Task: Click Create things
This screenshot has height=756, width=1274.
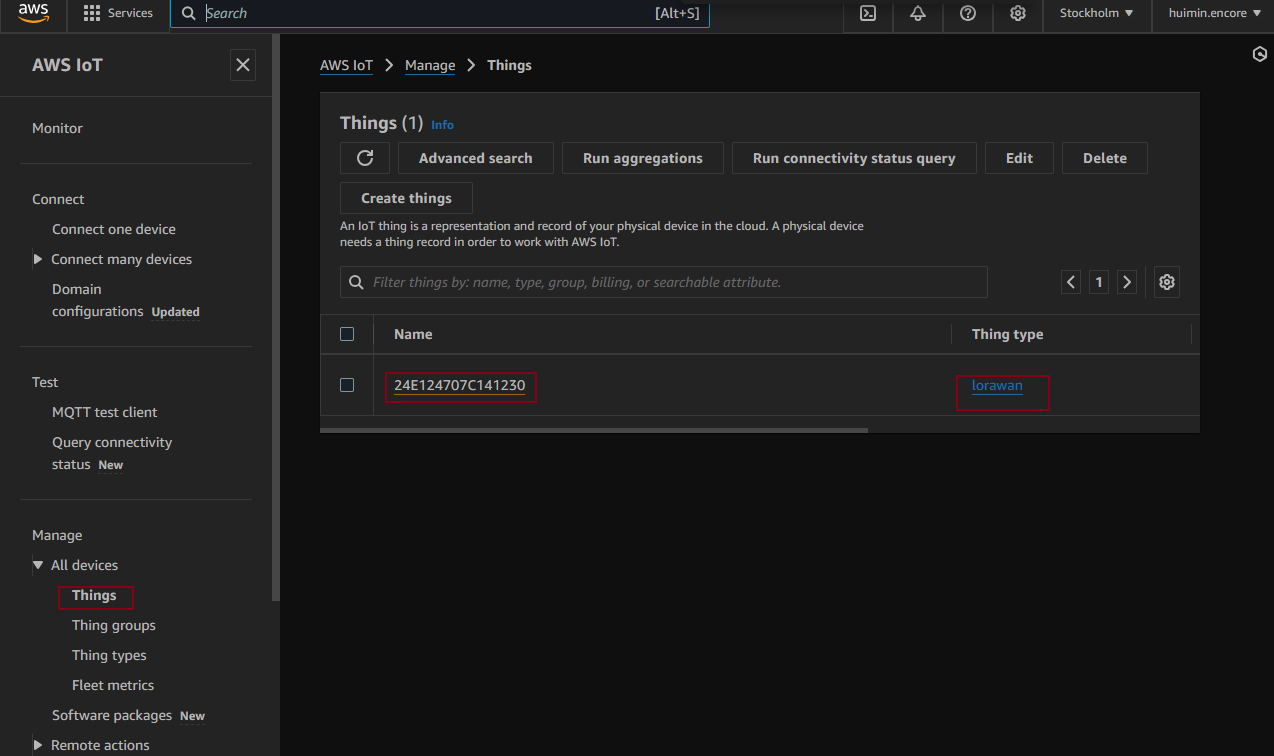Action: click(x=406, y=198)
